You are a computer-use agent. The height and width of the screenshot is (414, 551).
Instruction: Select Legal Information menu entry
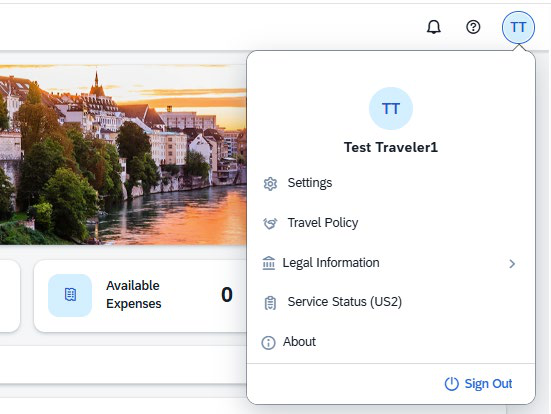coord(391,263)
